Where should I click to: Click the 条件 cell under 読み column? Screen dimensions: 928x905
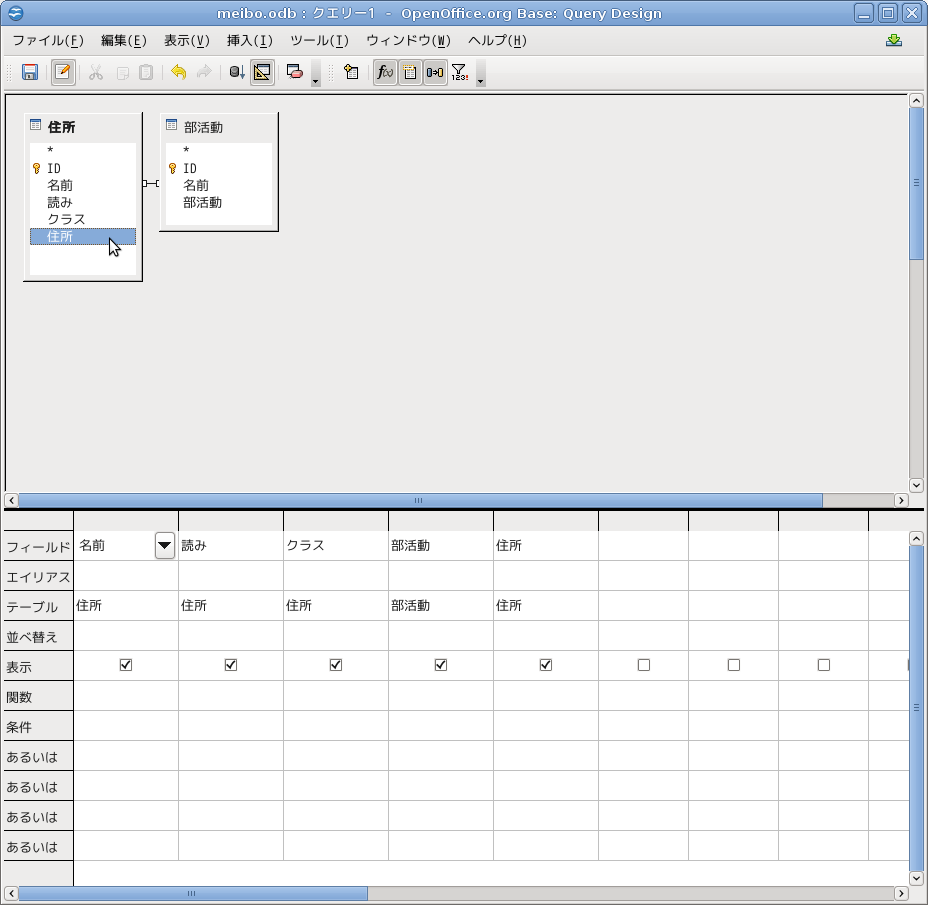(231, 726)
